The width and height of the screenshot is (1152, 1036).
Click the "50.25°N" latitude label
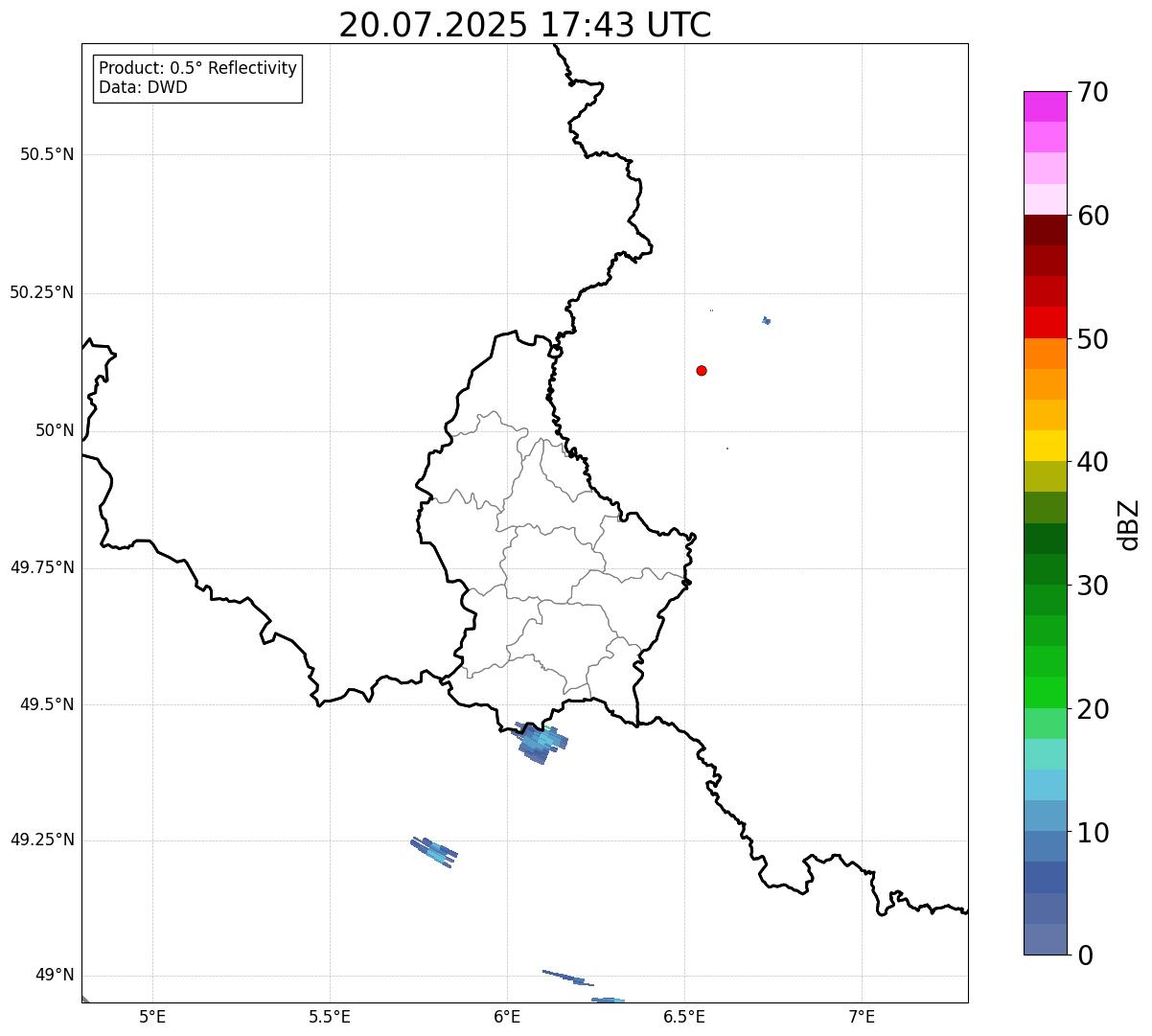(x=42, y=292)
